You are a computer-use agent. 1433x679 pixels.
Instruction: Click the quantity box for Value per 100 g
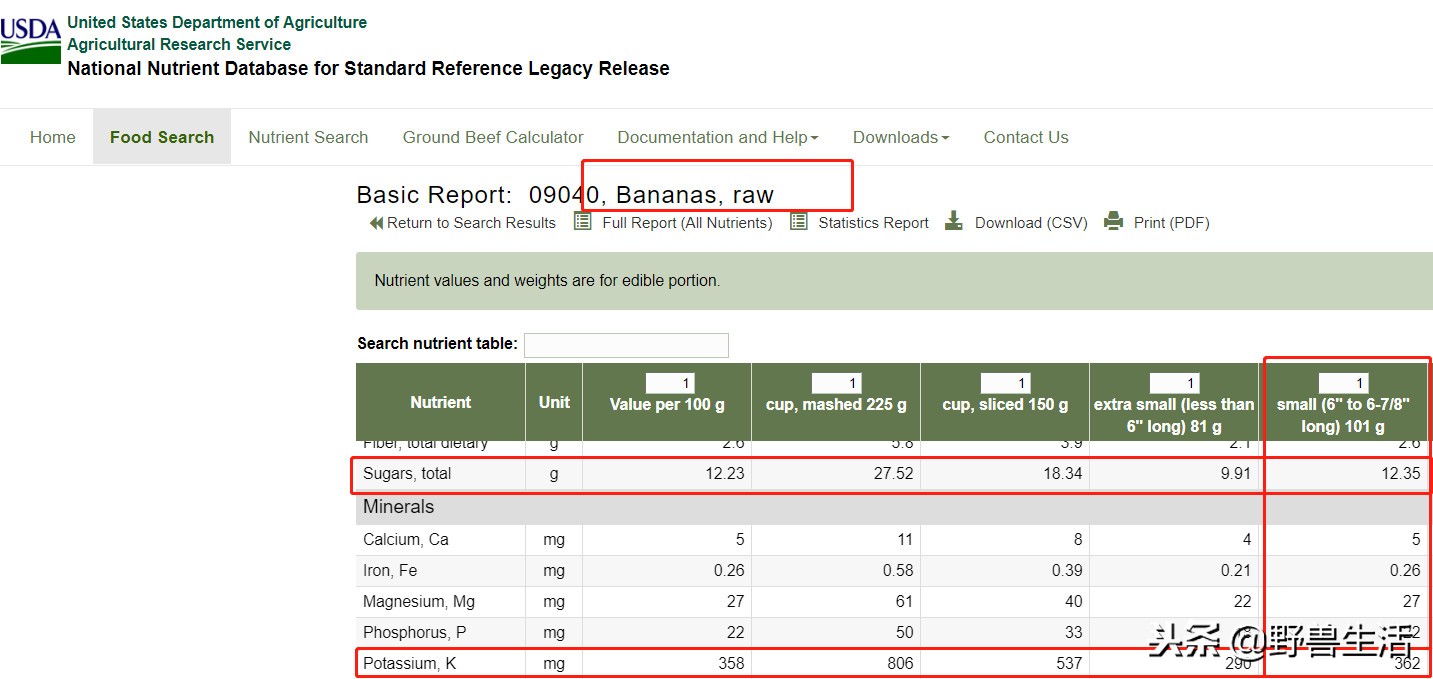[670, 384]
